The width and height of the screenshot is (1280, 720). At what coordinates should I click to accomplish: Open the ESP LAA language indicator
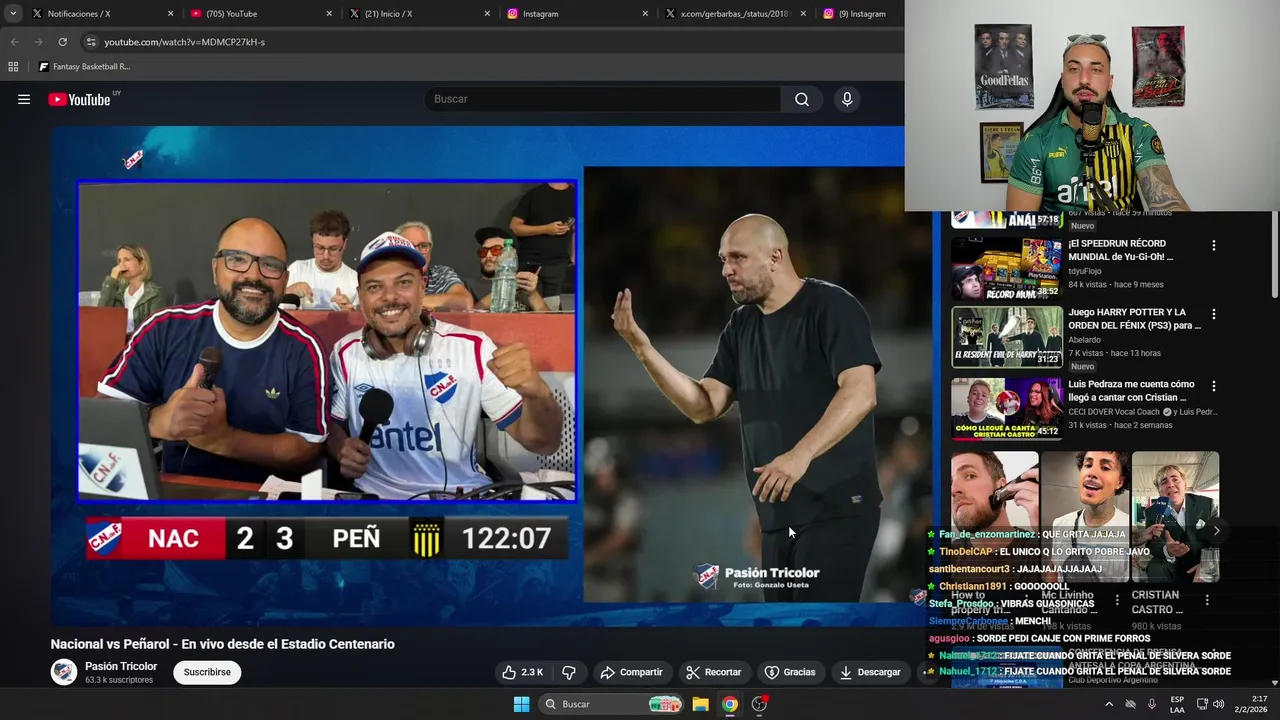1177,704
